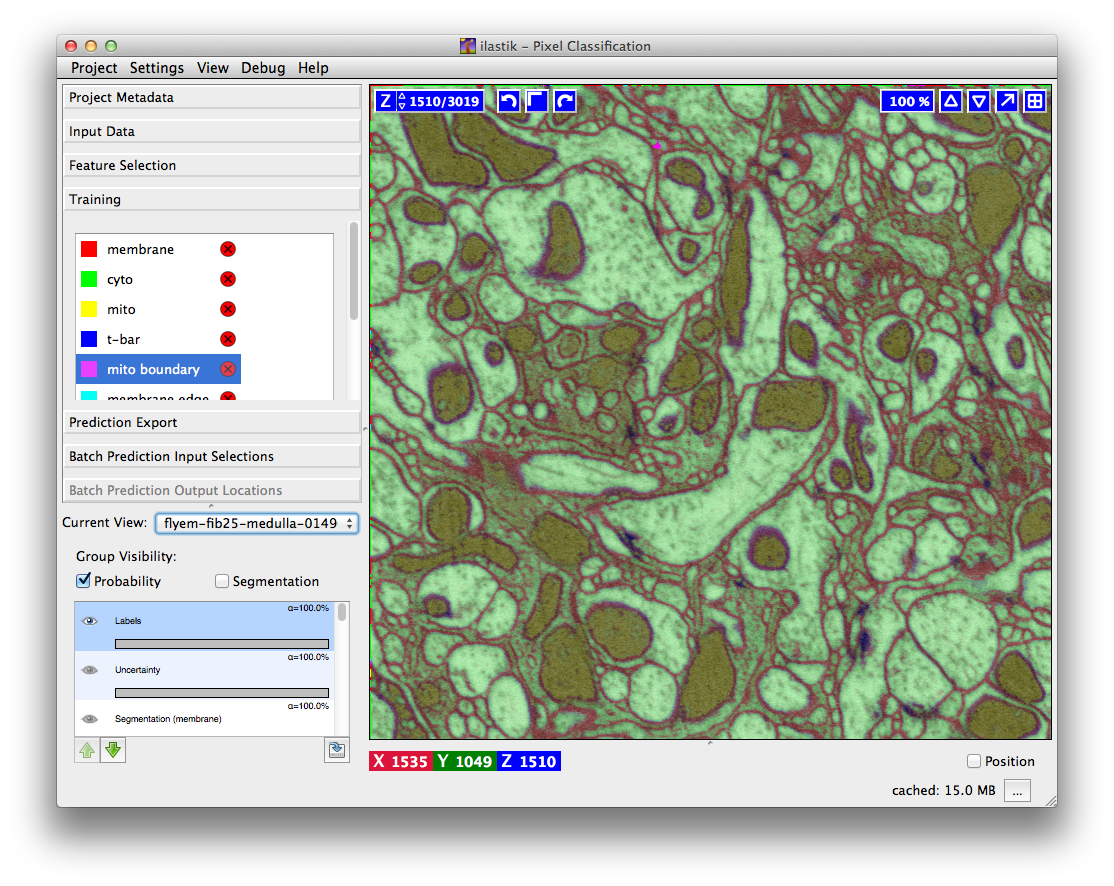Image resolution: width=1114 pixels, height=886 pixels.
Task: Open the Debug menu
Action: point(263,68)
